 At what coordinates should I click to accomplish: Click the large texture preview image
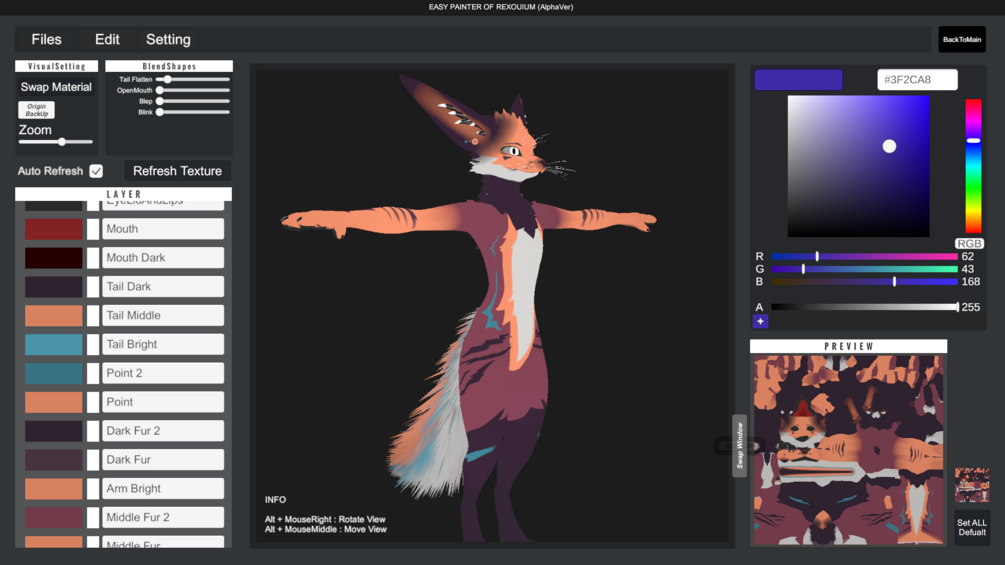click(x=849, y=450)
